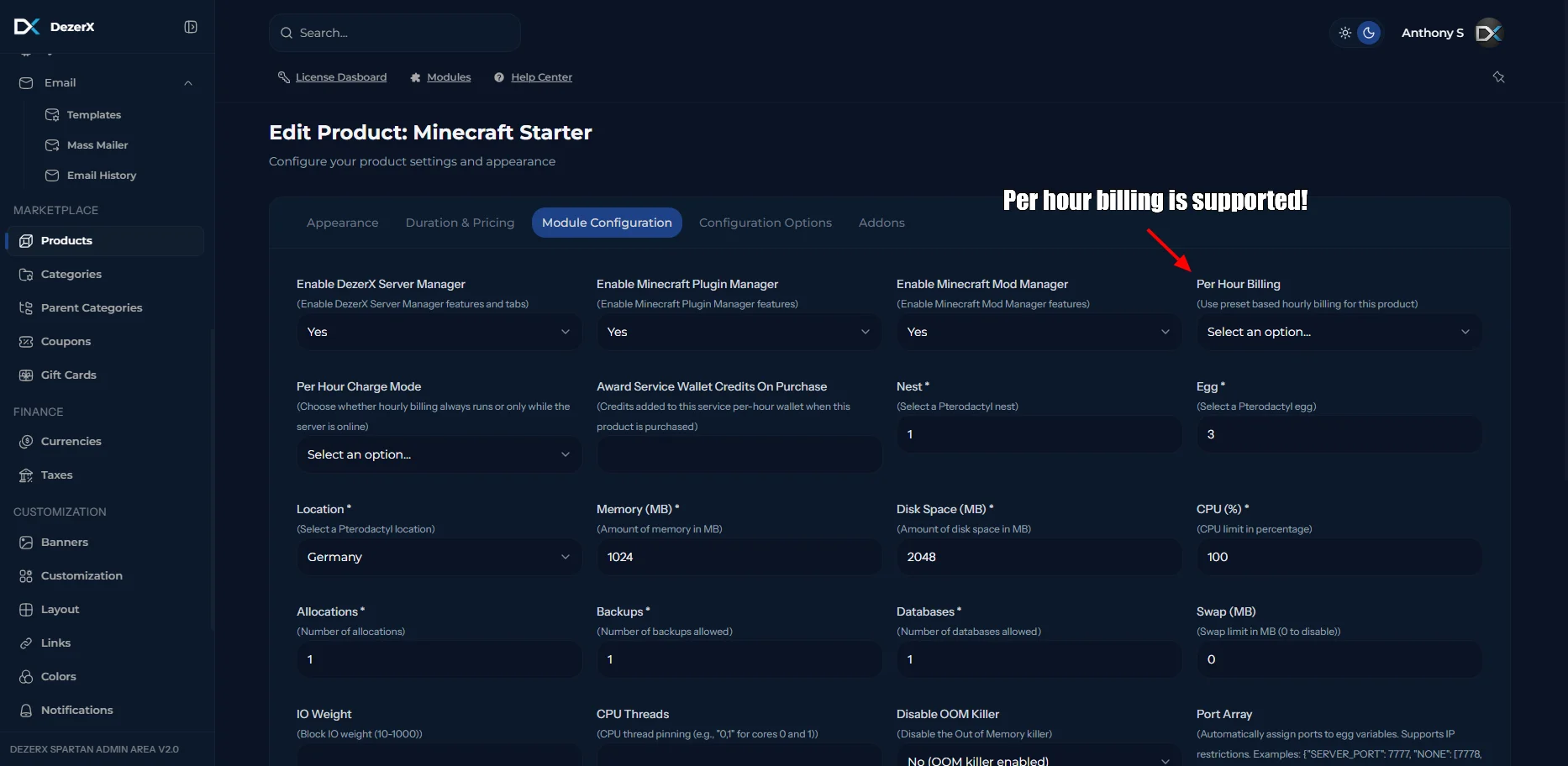The image size is (1568, 766).
Task: Click the pin icon at top right
Action: pyautogui.click(x=1498, y=77)
